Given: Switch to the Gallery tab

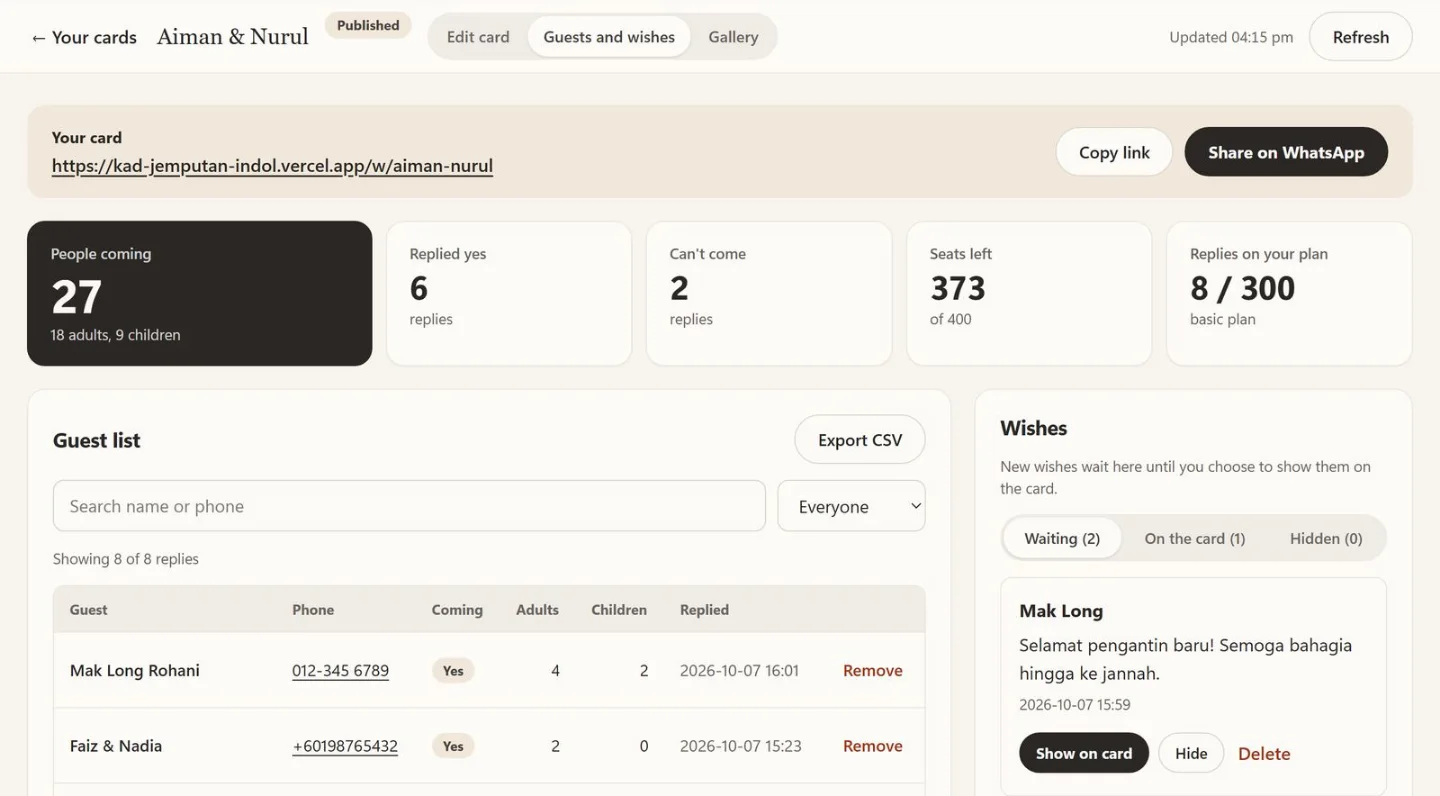Looking at the screenshot, I should pos(733,37).
